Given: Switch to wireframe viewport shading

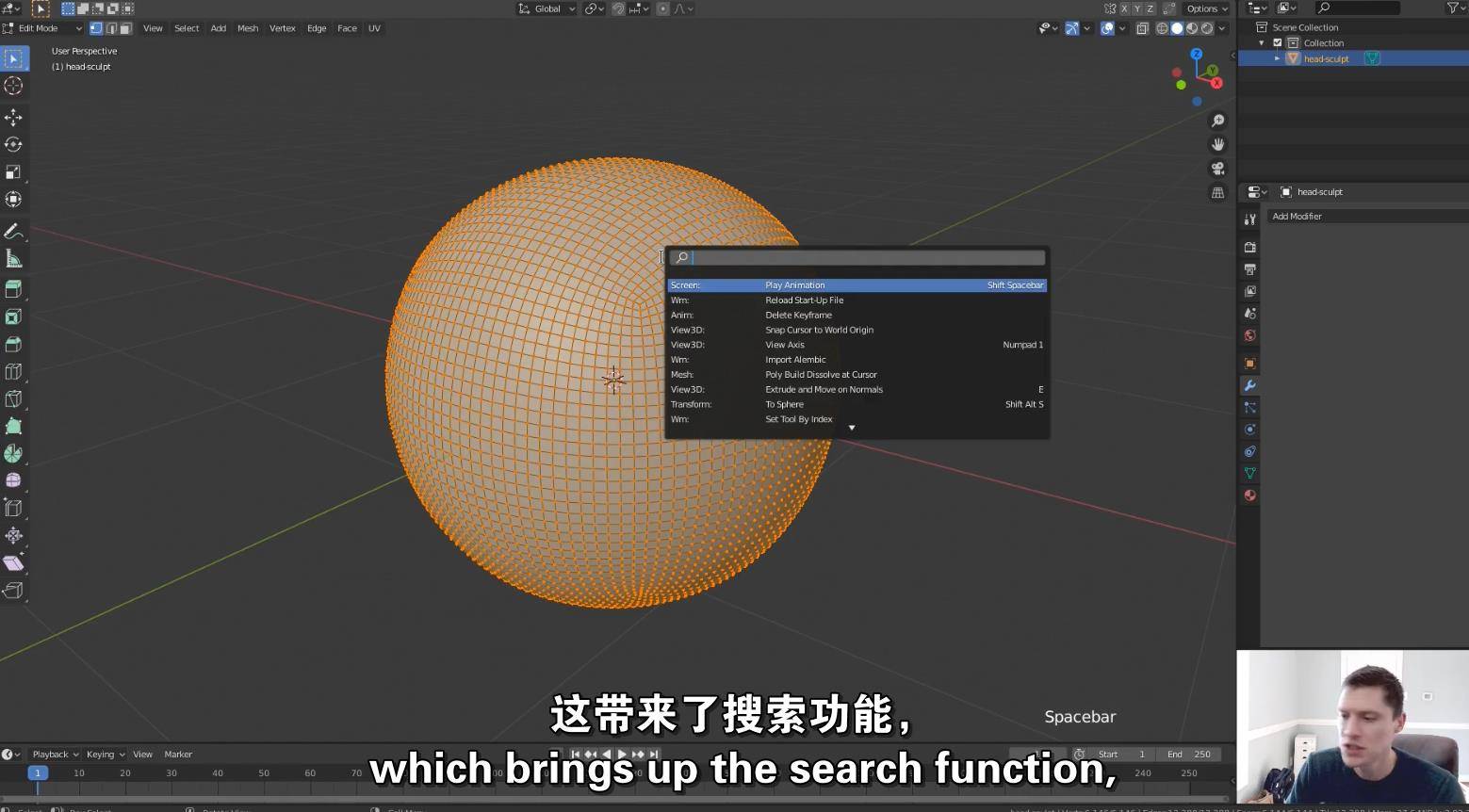Looking at the screenshot, I should (x=1162, y=28).
